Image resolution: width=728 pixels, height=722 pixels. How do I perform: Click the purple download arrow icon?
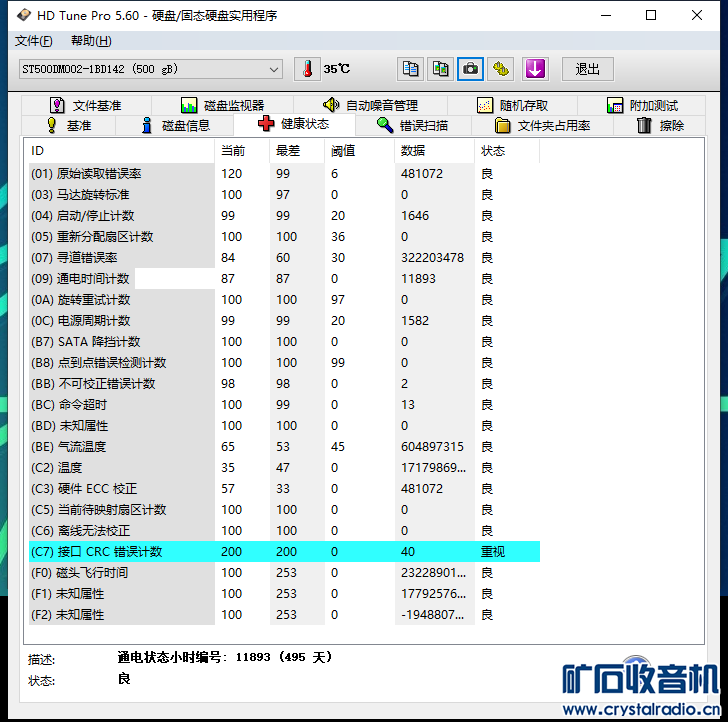pos(535,69)
